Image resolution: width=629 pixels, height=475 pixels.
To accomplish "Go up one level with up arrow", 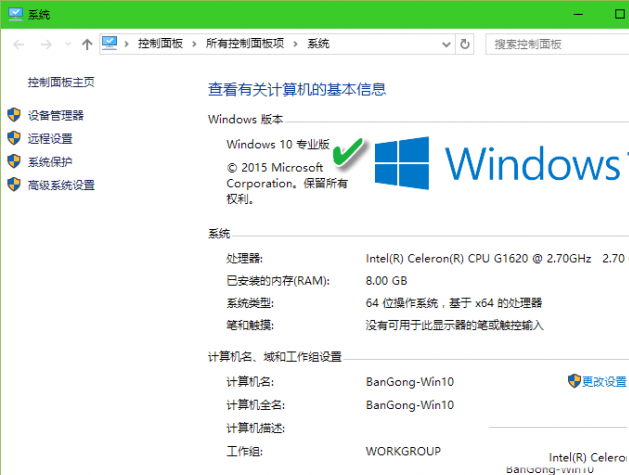I will click(x=87, y=44).
